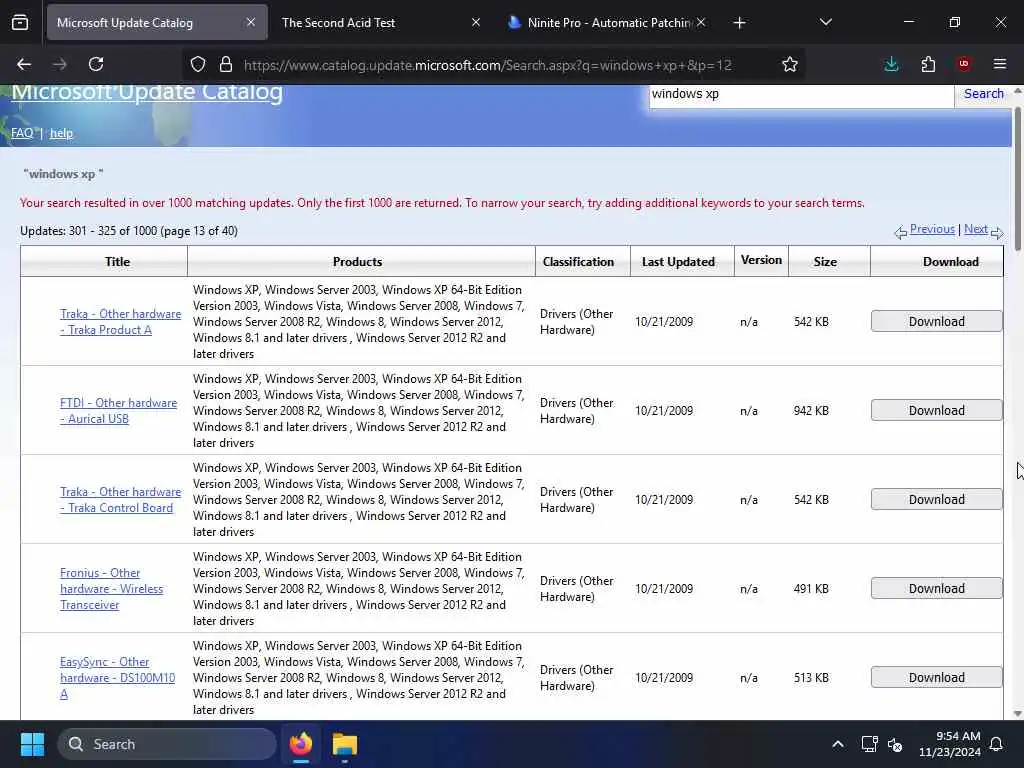The width and height of the screenshot is (1024, 768).
Task: Go to the Next results page
Action: coord(976,229)
